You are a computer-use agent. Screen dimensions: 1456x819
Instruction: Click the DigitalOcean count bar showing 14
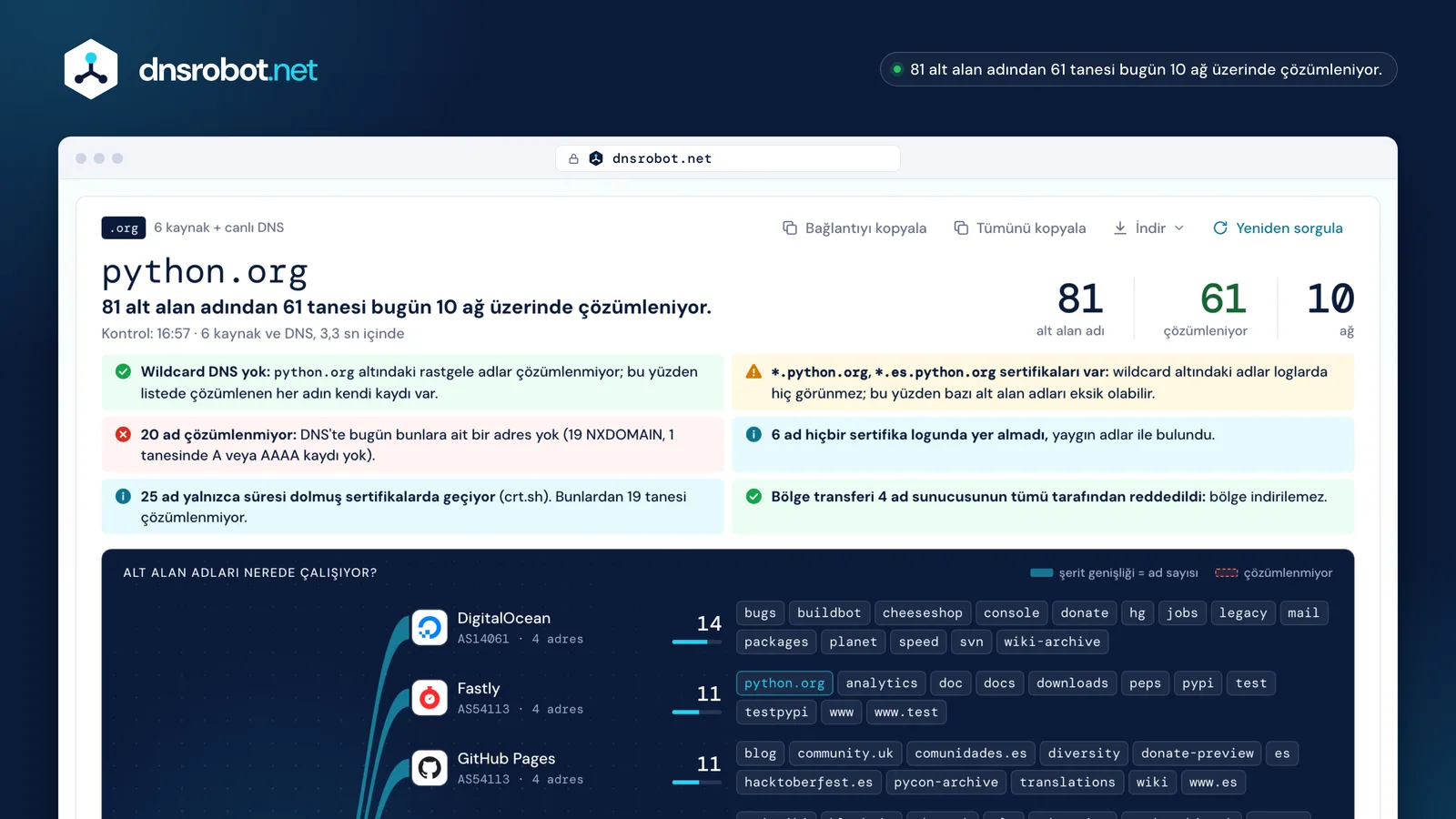click(x=697, y=642)
